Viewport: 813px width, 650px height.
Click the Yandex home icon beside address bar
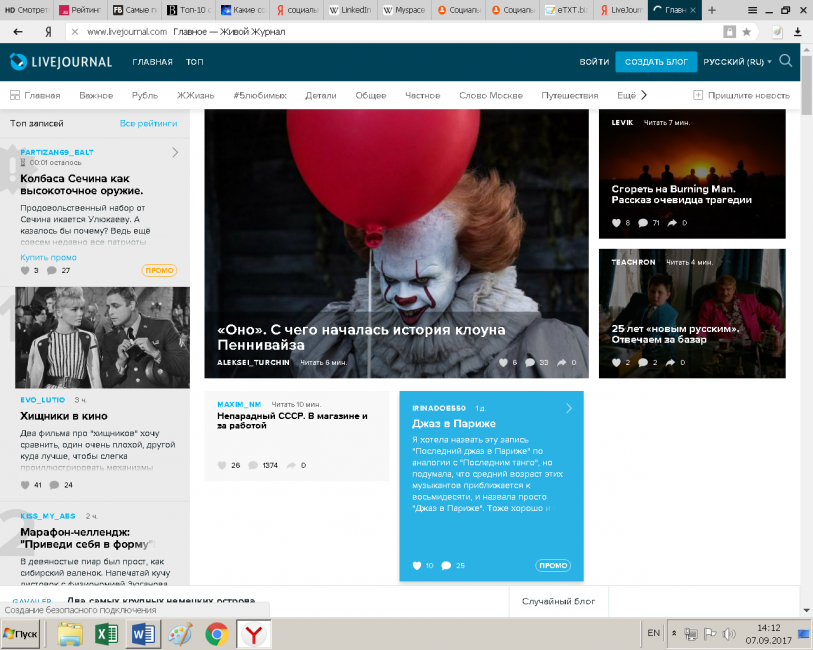click(x=48, y=32)
